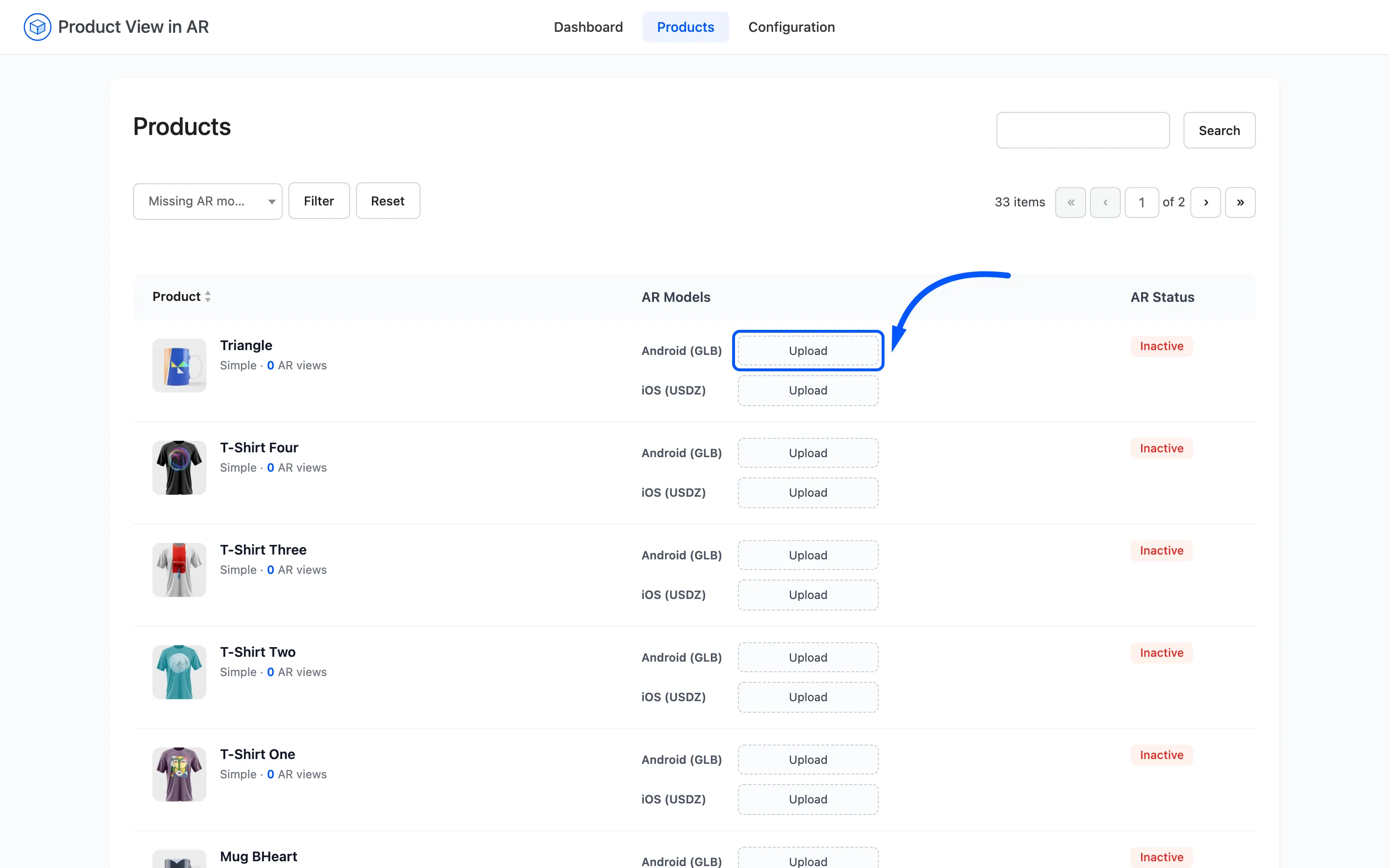Go to next page chevron button
The width and height of the screenshot is (1389, 868).
pyautogui.click(x=1205, y=202)
